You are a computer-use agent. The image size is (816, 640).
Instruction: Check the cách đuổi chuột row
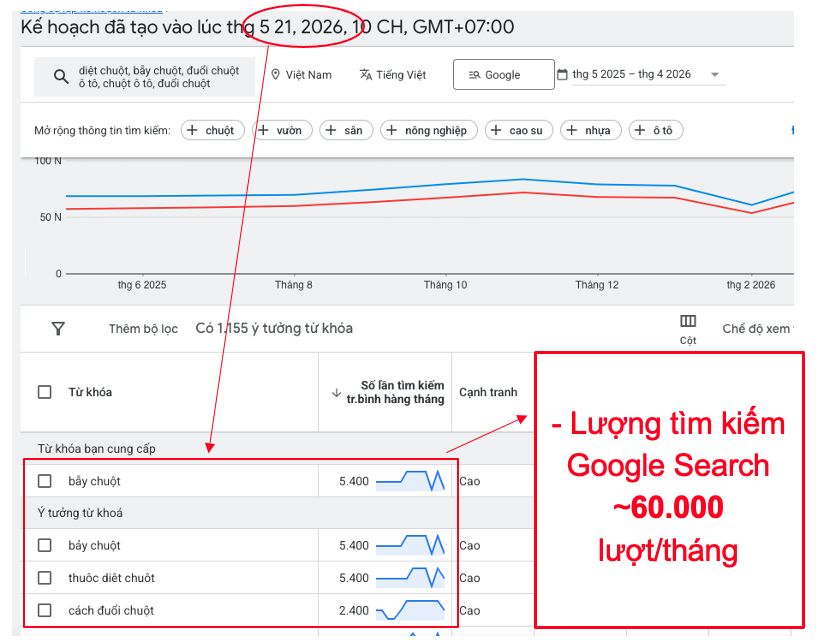point(45,610)
